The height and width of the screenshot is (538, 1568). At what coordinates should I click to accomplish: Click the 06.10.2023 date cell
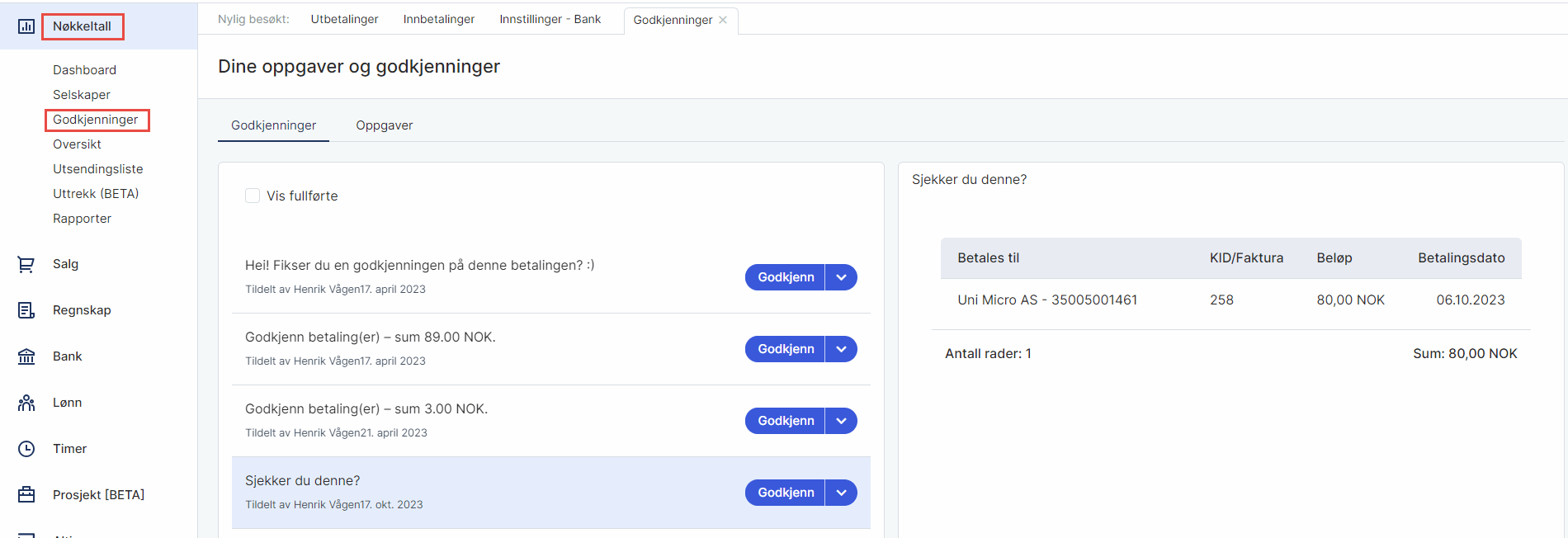(x=1471, y=300)
